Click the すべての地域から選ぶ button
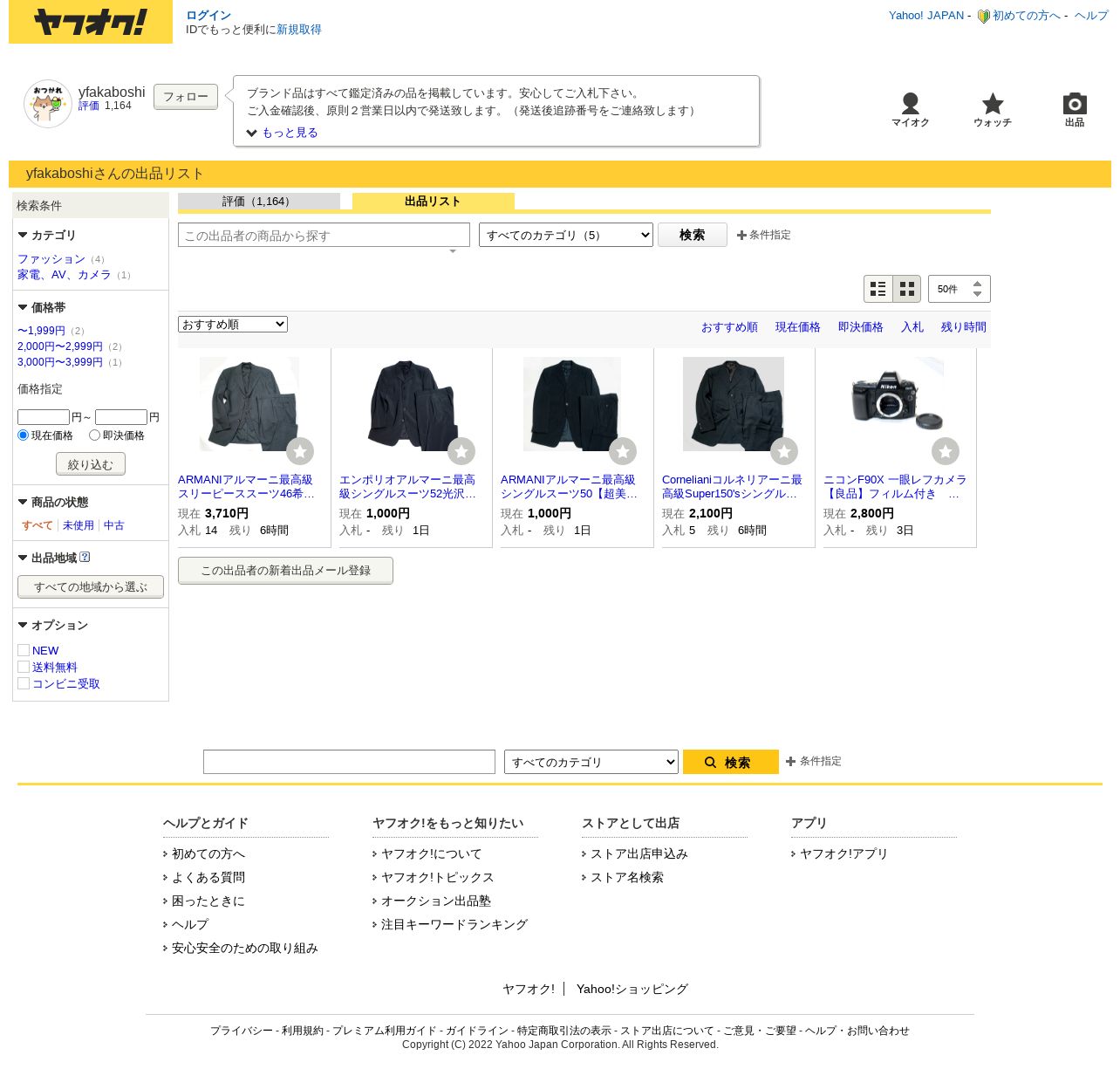 tap(91, 586)
